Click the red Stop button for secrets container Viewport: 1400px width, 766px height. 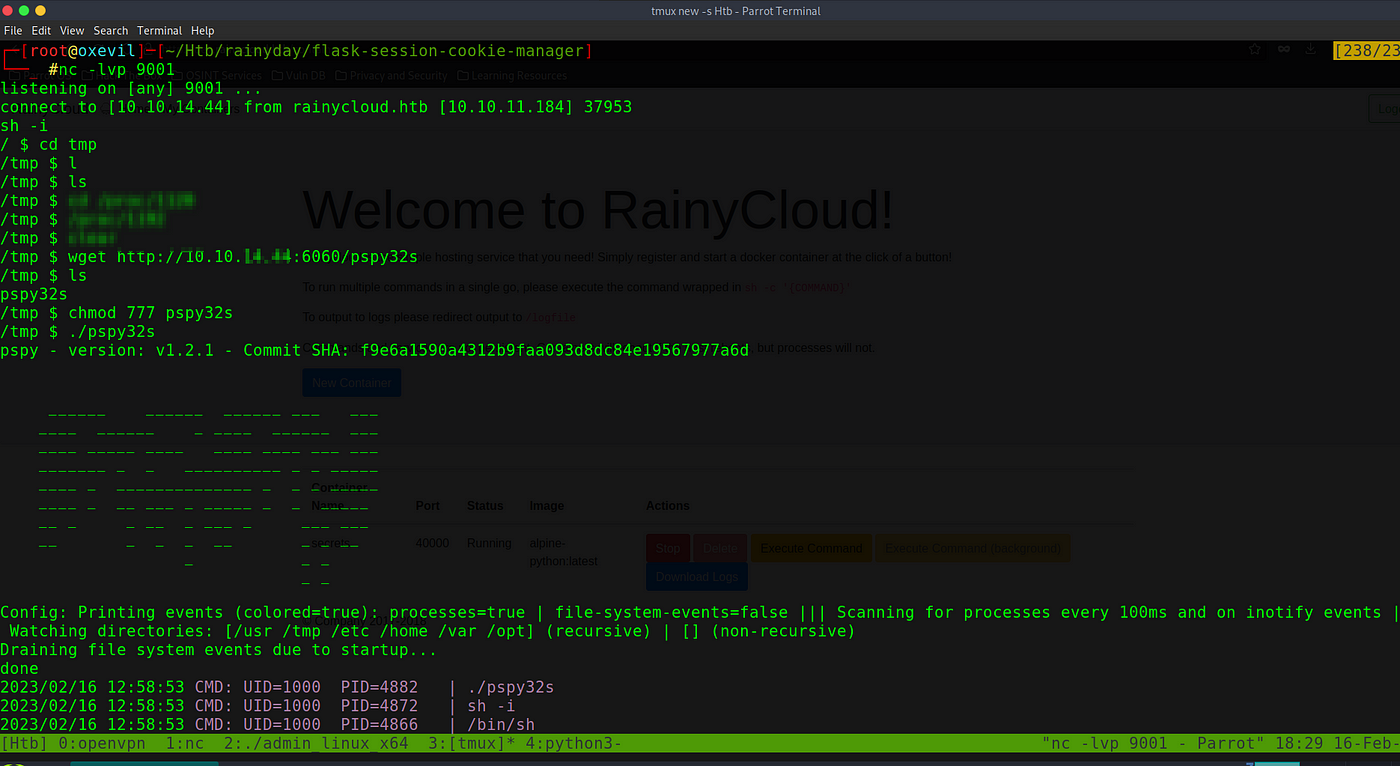[668, 548]
